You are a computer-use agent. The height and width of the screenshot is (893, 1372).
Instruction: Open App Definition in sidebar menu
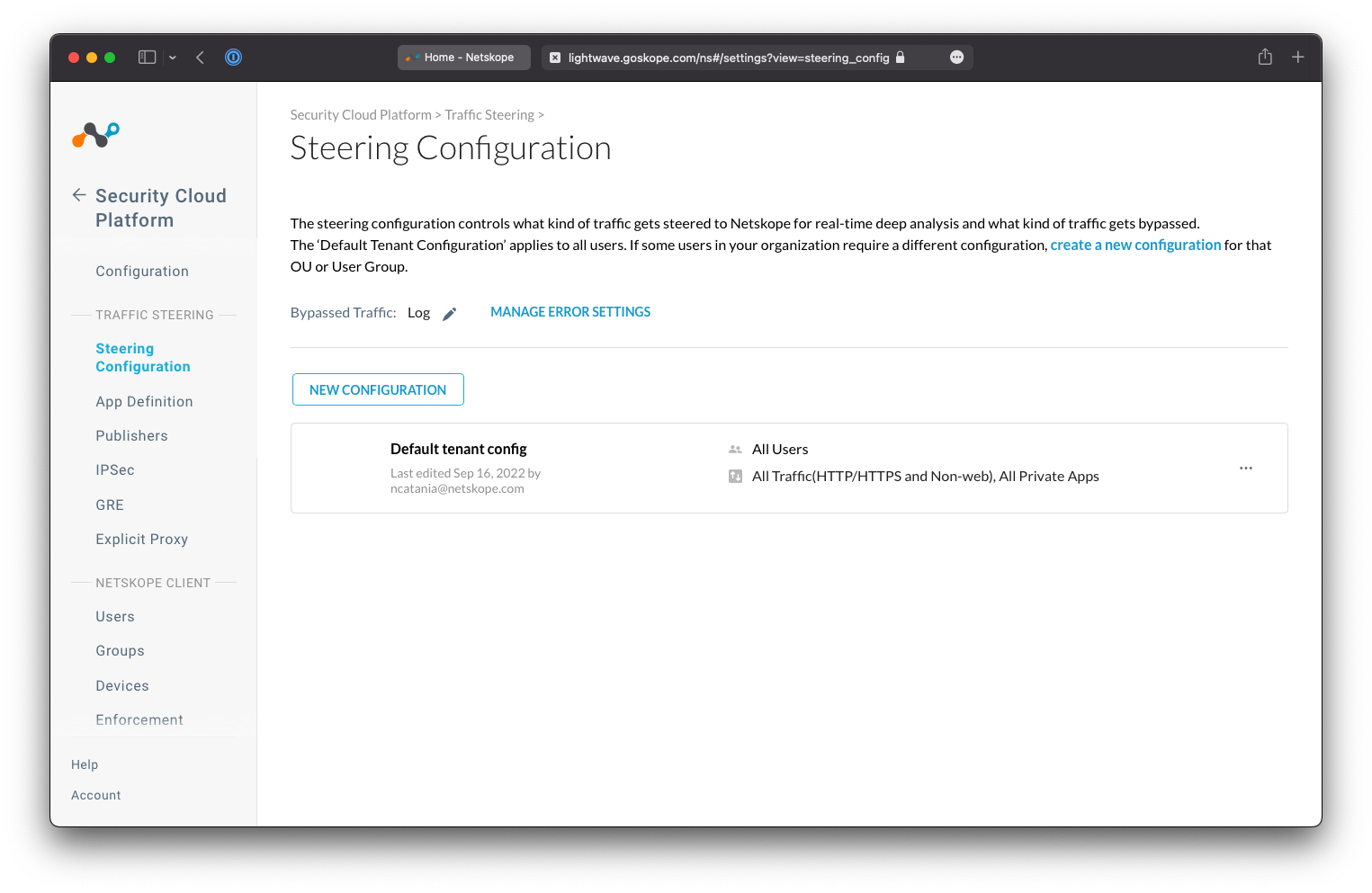click(144, 402)
